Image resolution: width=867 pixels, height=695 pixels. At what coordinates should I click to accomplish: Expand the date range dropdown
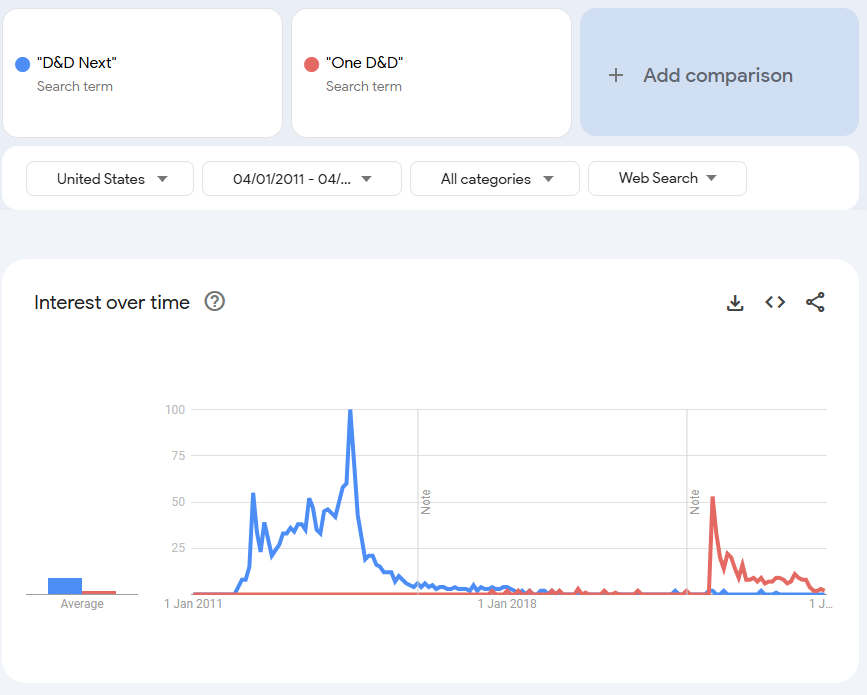[x=301, y=179]
